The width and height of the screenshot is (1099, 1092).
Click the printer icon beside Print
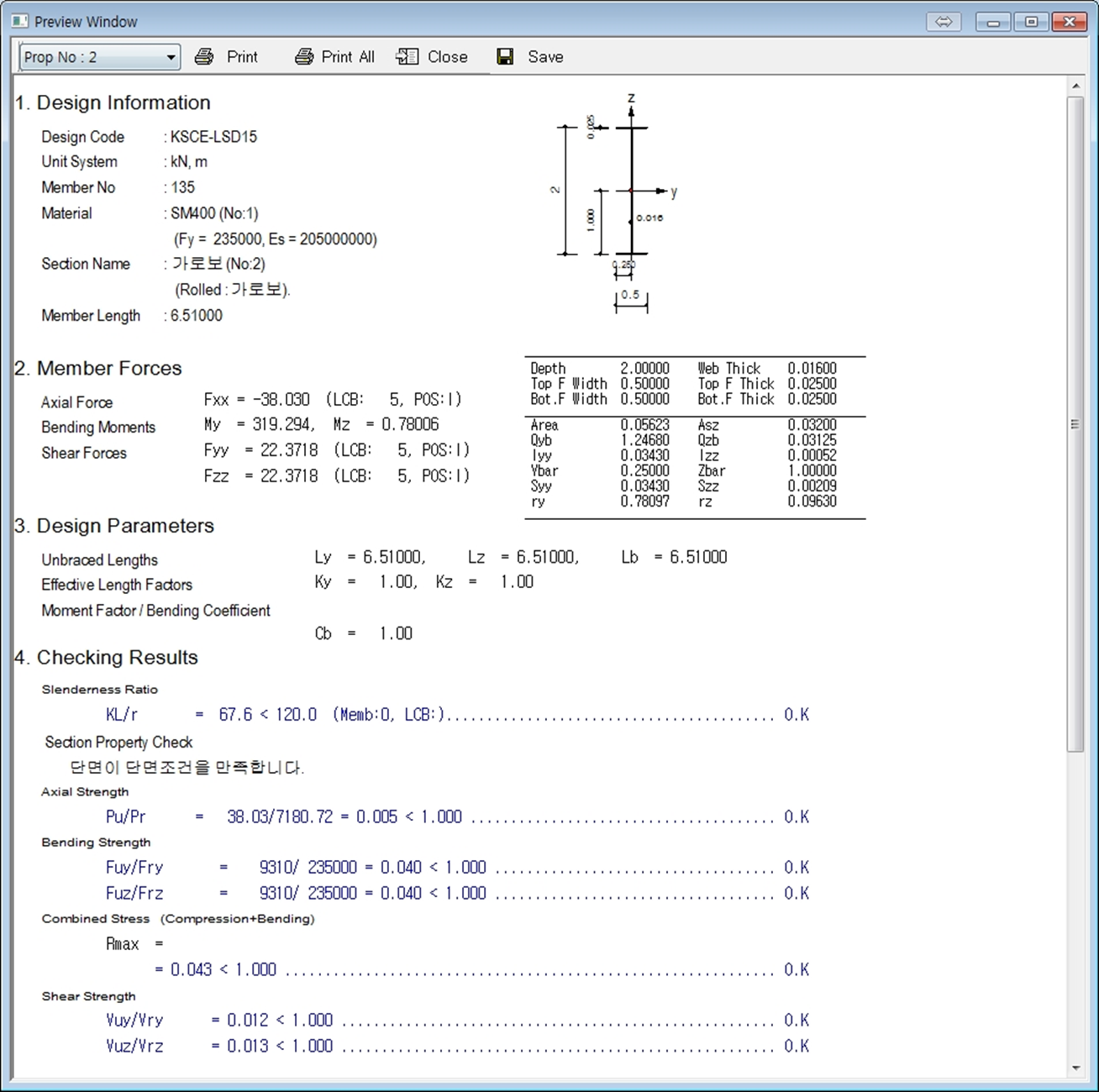click(204, 57)
